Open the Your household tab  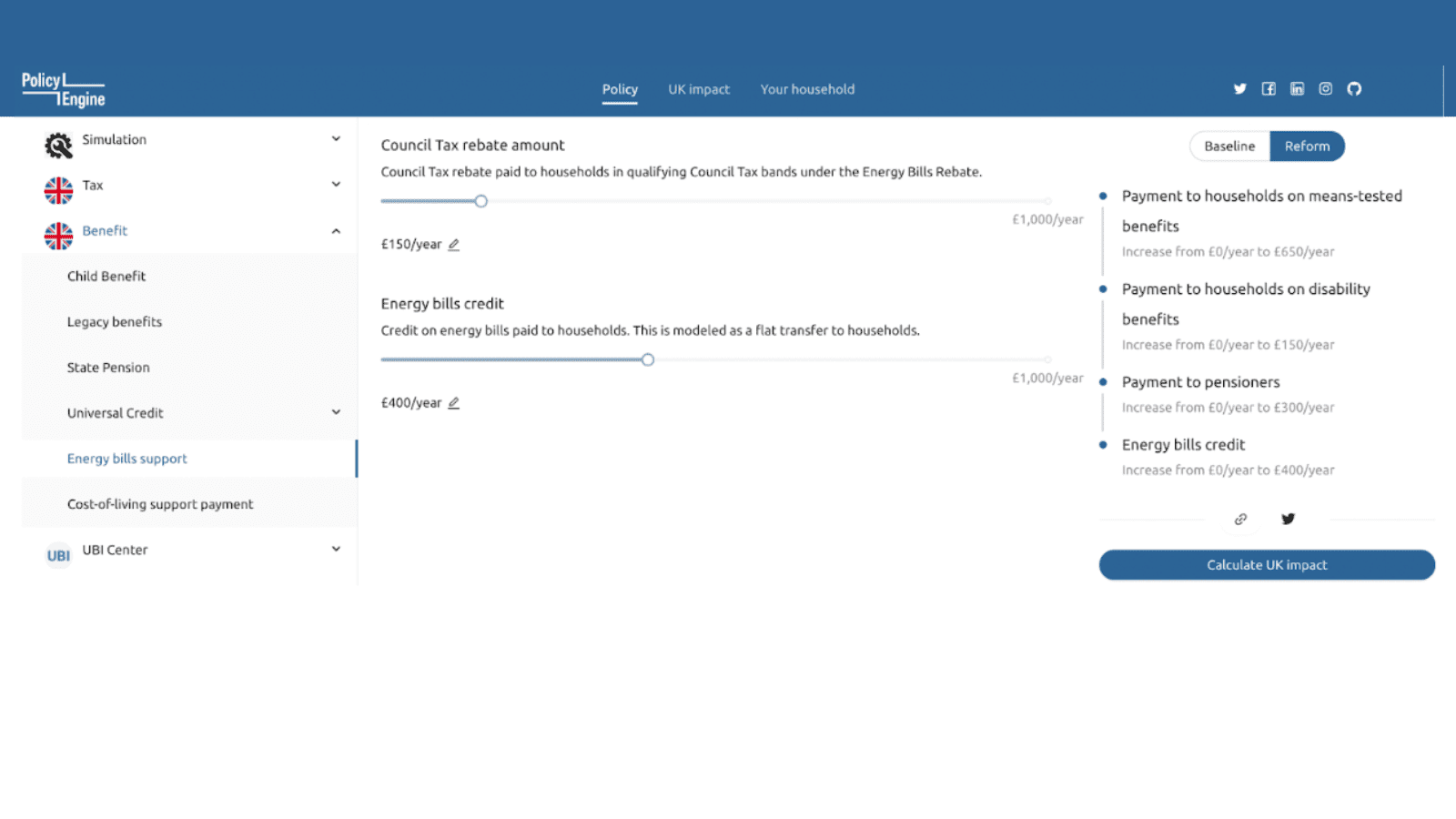click(807, 89)
